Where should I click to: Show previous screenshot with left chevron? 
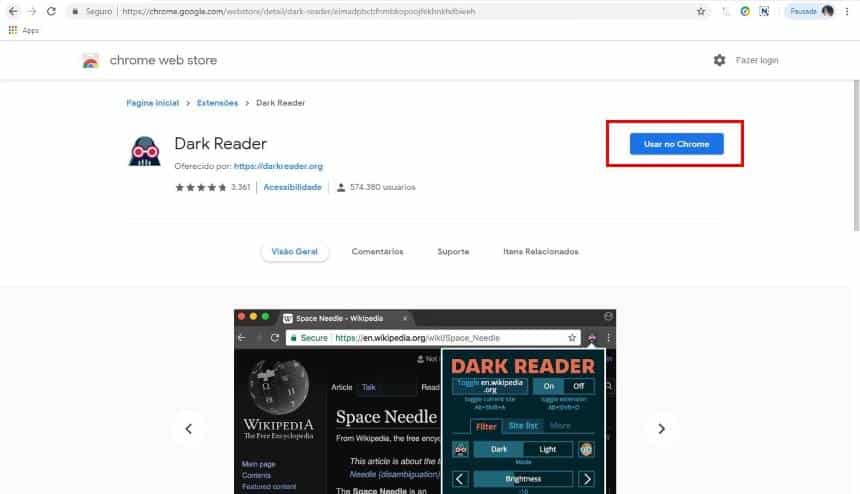pos(188,429)
